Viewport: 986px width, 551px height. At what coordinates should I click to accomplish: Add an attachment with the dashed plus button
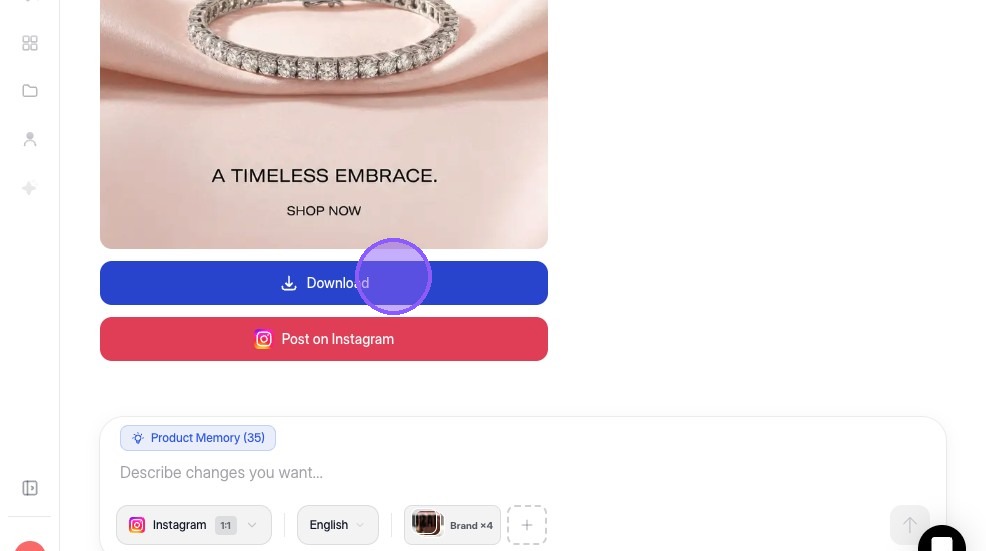[527, 525]
